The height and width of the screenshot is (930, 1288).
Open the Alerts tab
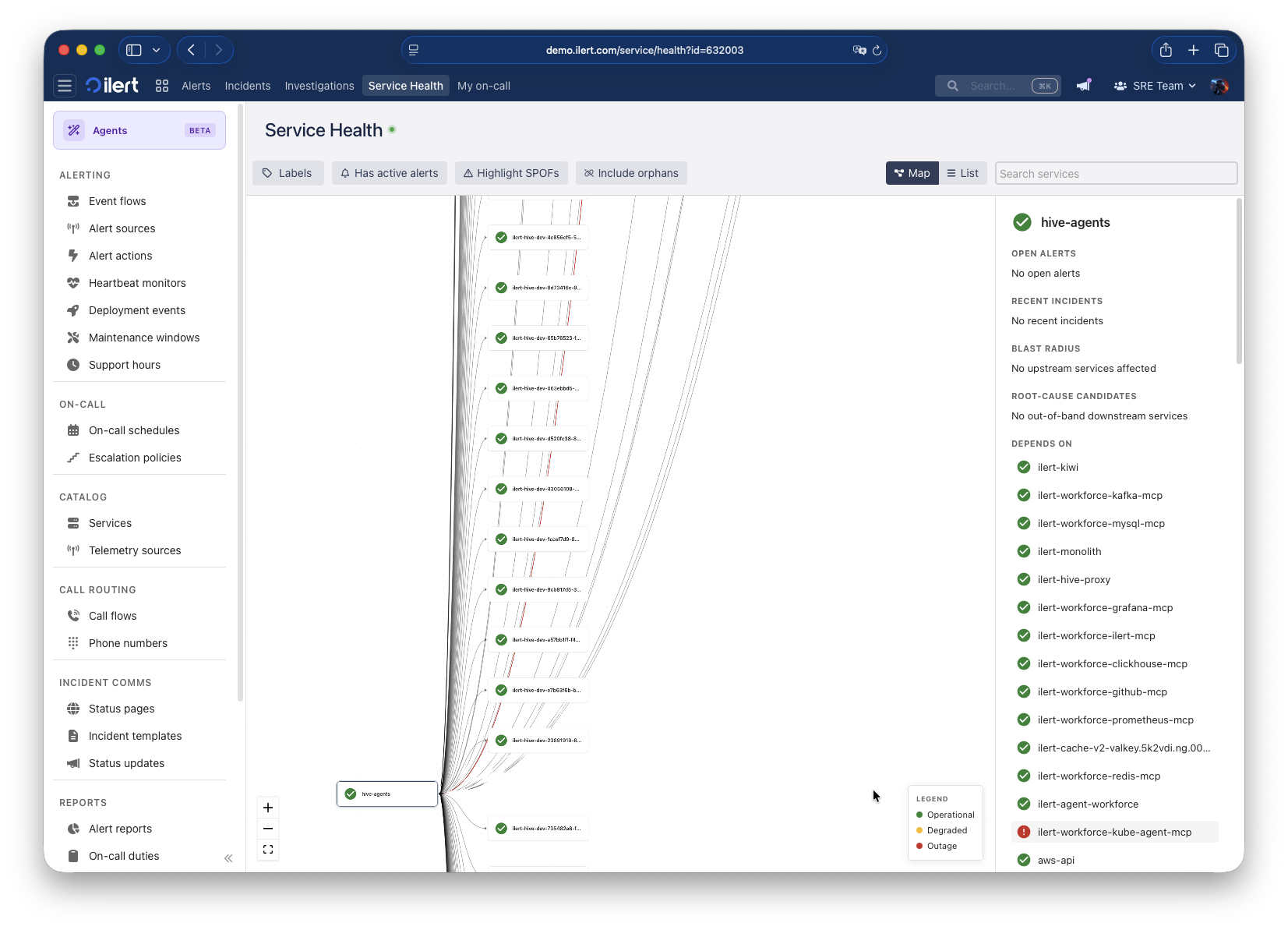click(x=196, y=86)
